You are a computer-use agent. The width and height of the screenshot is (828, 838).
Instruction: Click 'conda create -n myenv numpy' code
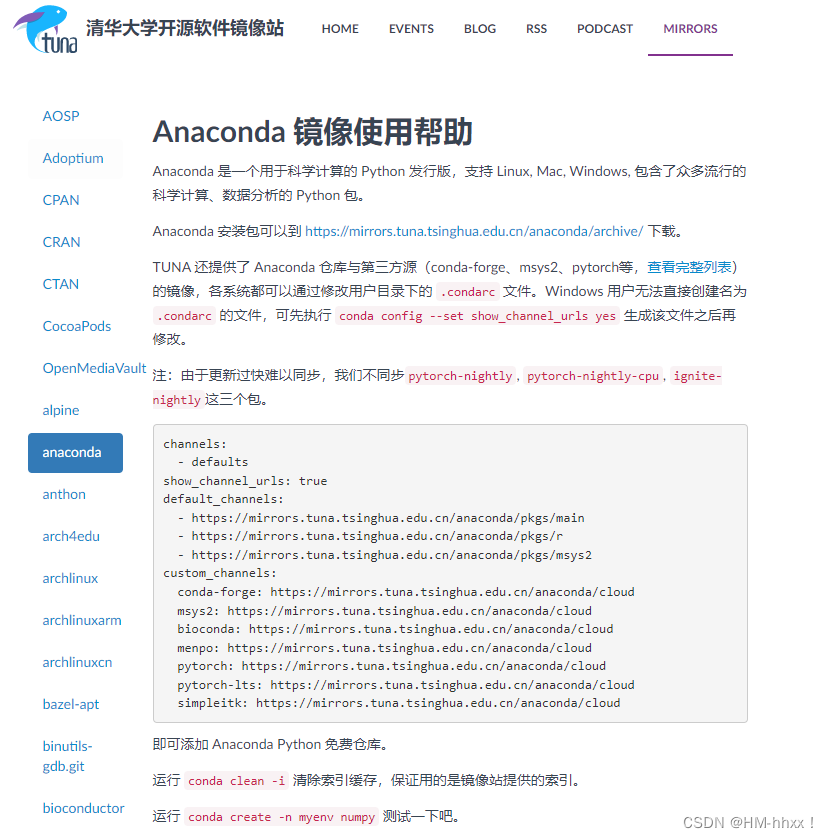(x=281, y=817)
